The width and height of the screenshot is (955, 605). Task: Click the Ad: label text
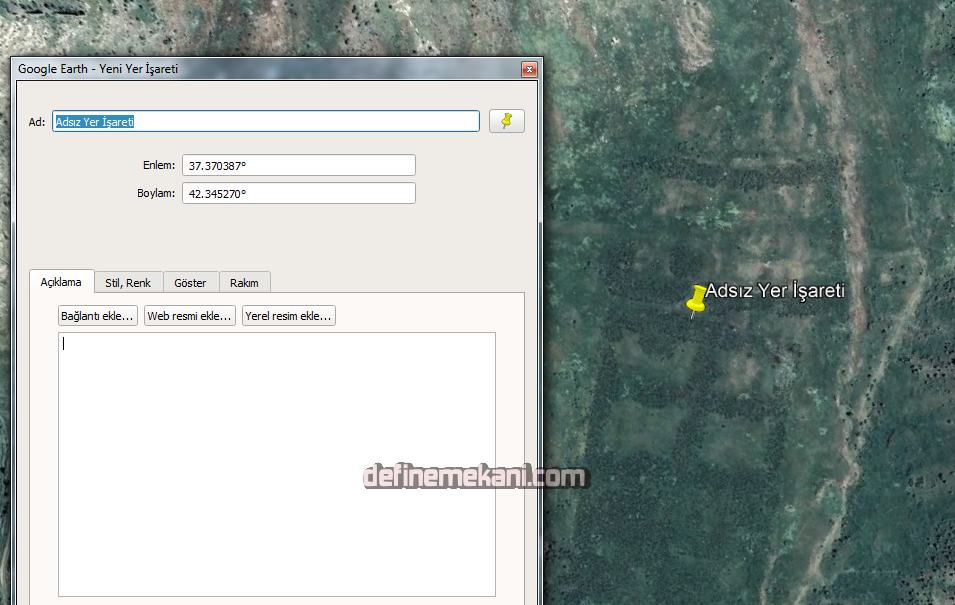point(37,122)
